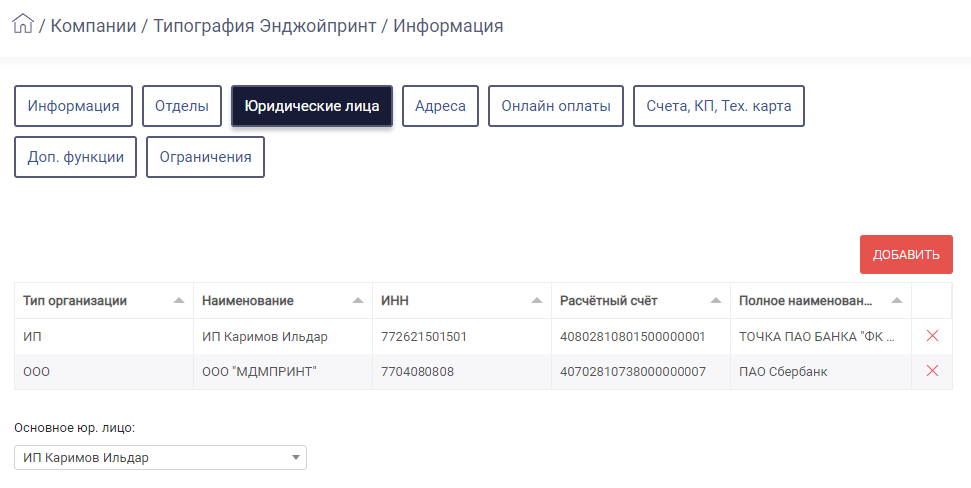Select ИП Каримов Ильдар name cell
971x488 pixels.
[x=283, y=336]
